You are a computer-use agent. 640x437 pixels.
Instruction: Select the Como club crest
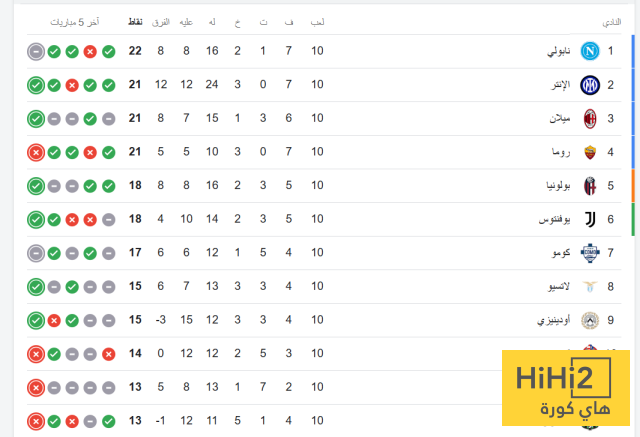tap(590, 253)
